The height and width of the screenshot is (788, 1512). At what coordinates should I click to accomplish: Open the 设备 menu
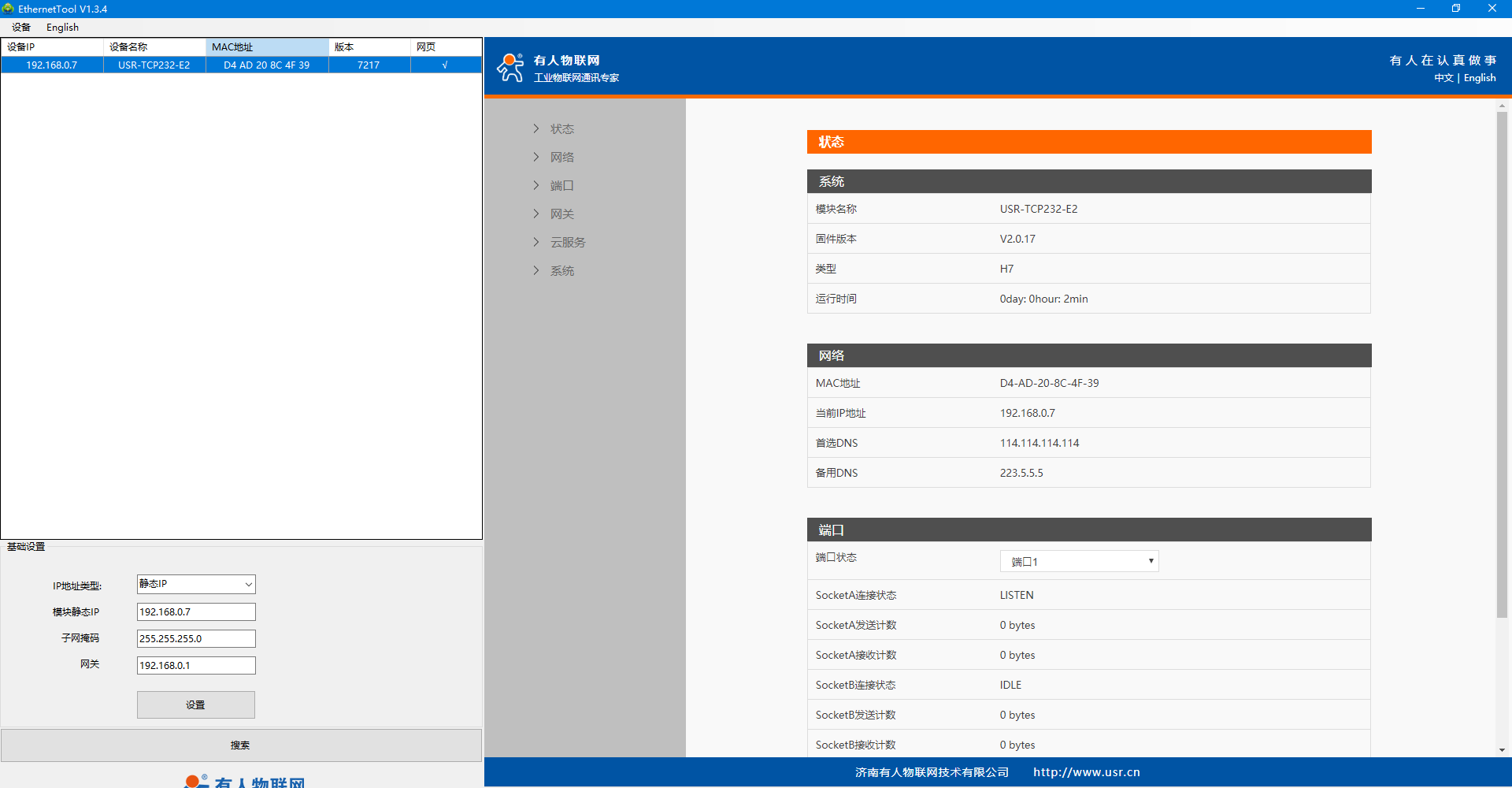[x=21, y=28]
